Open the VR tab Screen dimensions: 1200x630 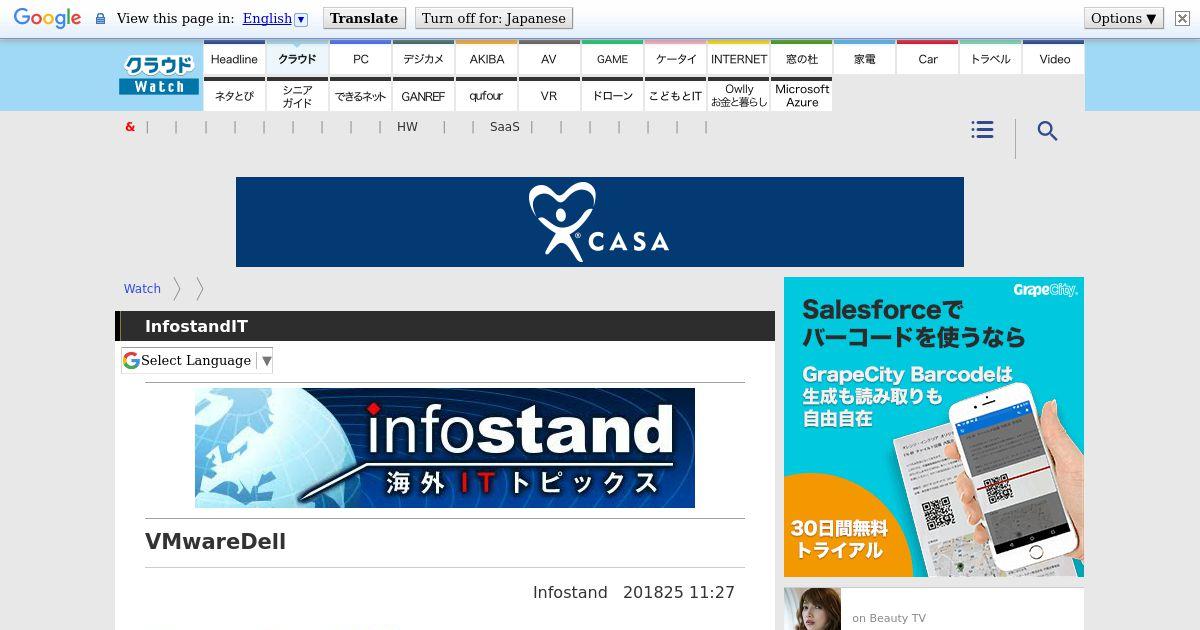click(x=549, y=95)
